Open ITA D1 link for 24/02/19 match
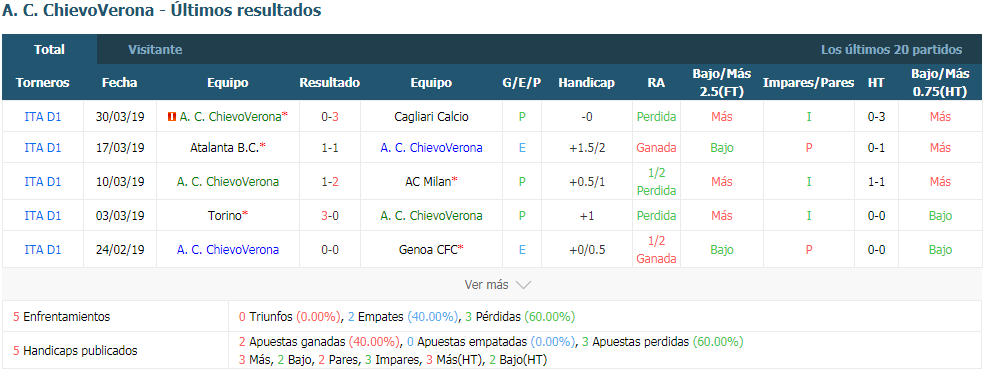 pyautogui.click(x=43, y=249)
